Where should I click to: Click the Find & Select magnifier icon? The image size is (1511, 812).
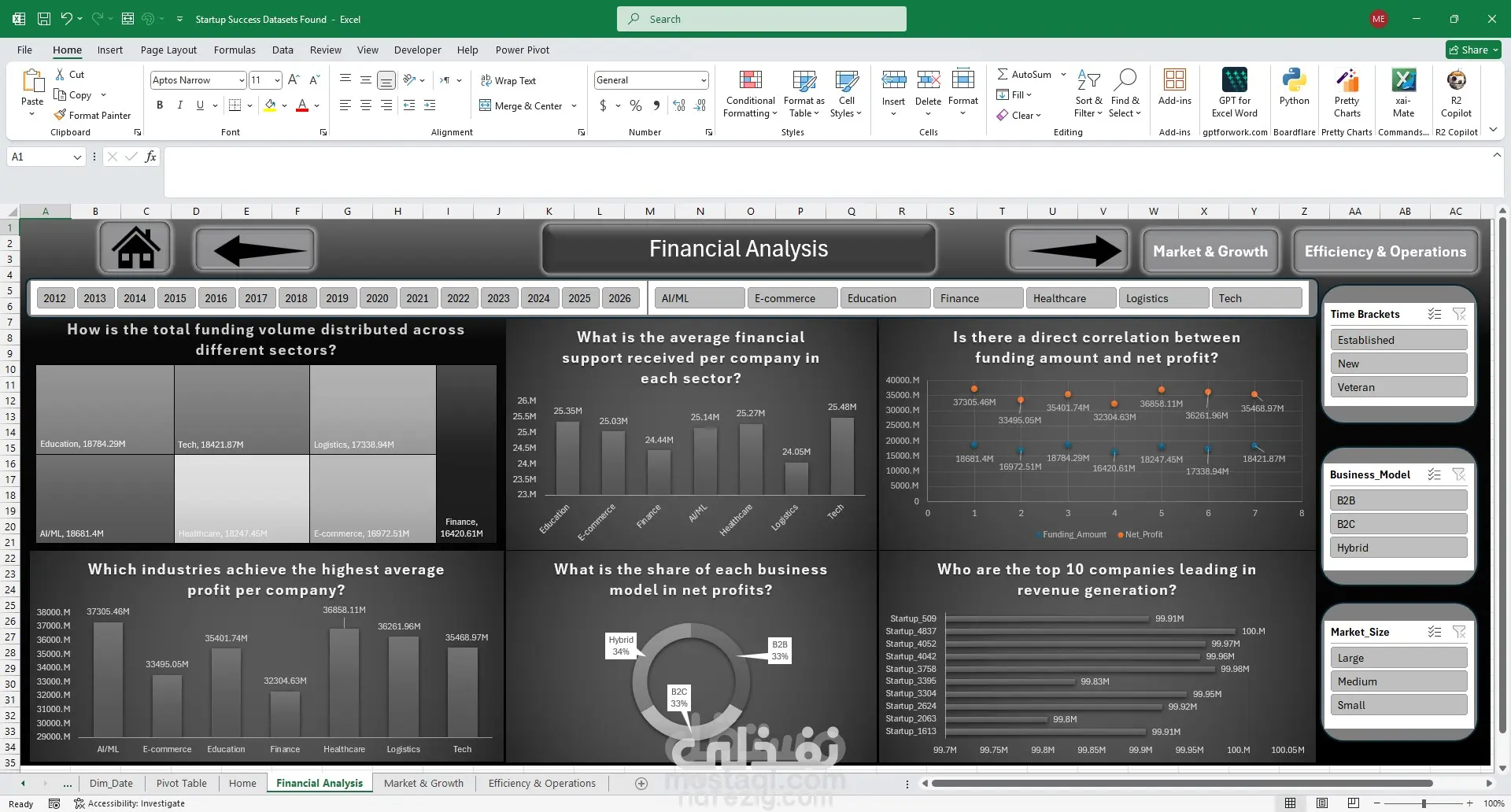[1125, 79]
